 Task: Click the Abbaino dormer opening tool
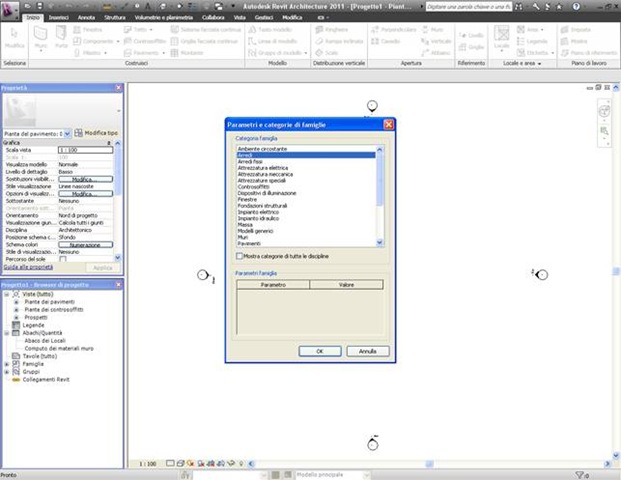coord(436,53)
